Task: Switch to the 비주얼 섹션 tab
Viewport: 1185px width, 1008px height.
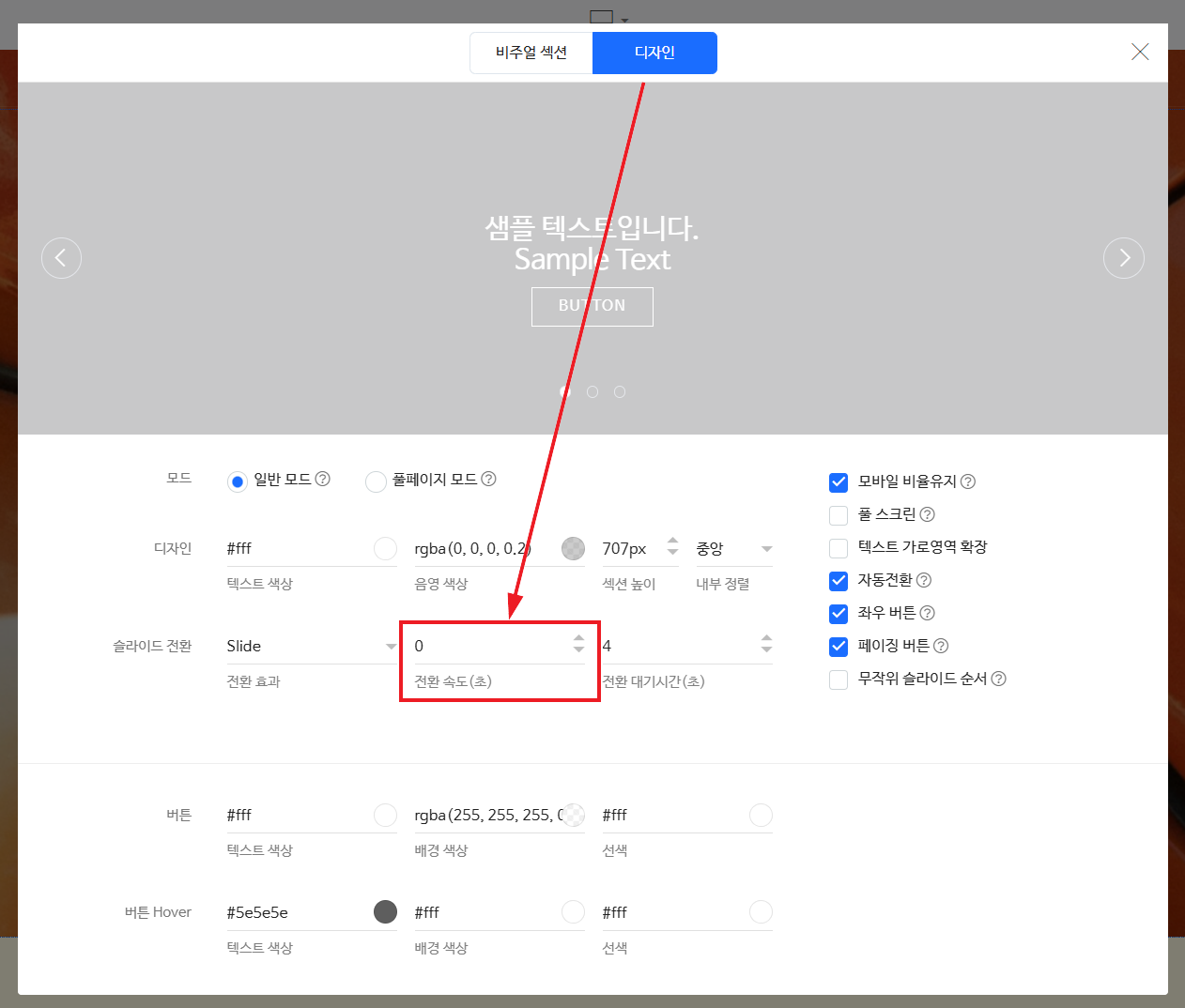Action: [531, 53]
